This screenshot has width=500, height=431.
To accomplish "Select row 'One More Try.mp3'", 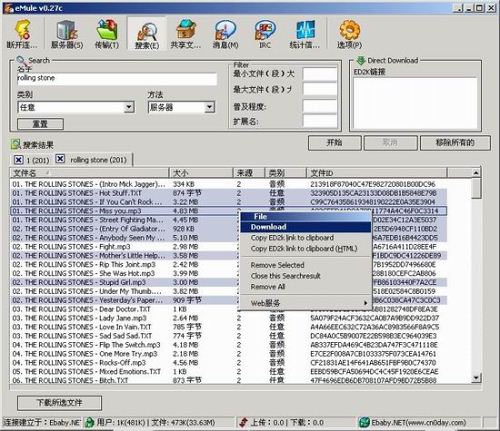I will (x=229, y=354).
